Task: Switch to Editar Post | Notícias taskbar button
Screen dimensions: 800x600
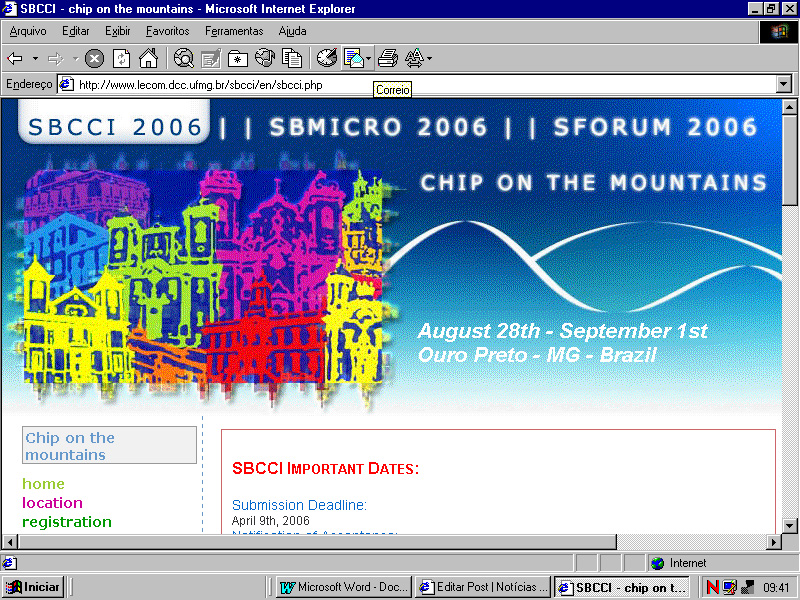Action: 483,587
